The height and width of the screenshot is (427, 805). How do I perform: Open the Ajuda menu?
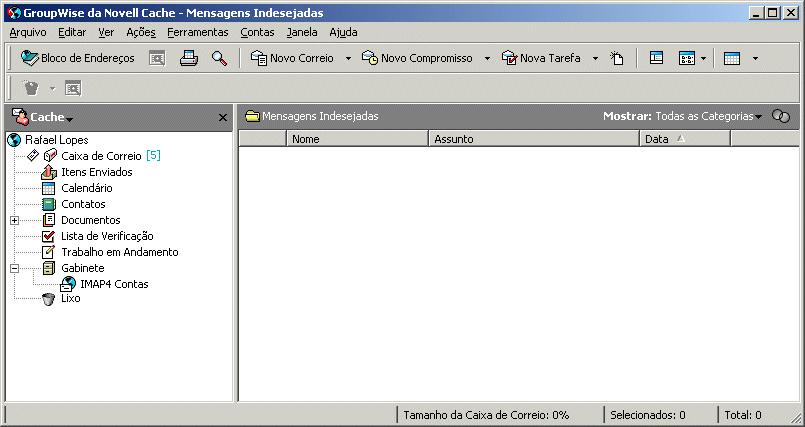(343, 32)
